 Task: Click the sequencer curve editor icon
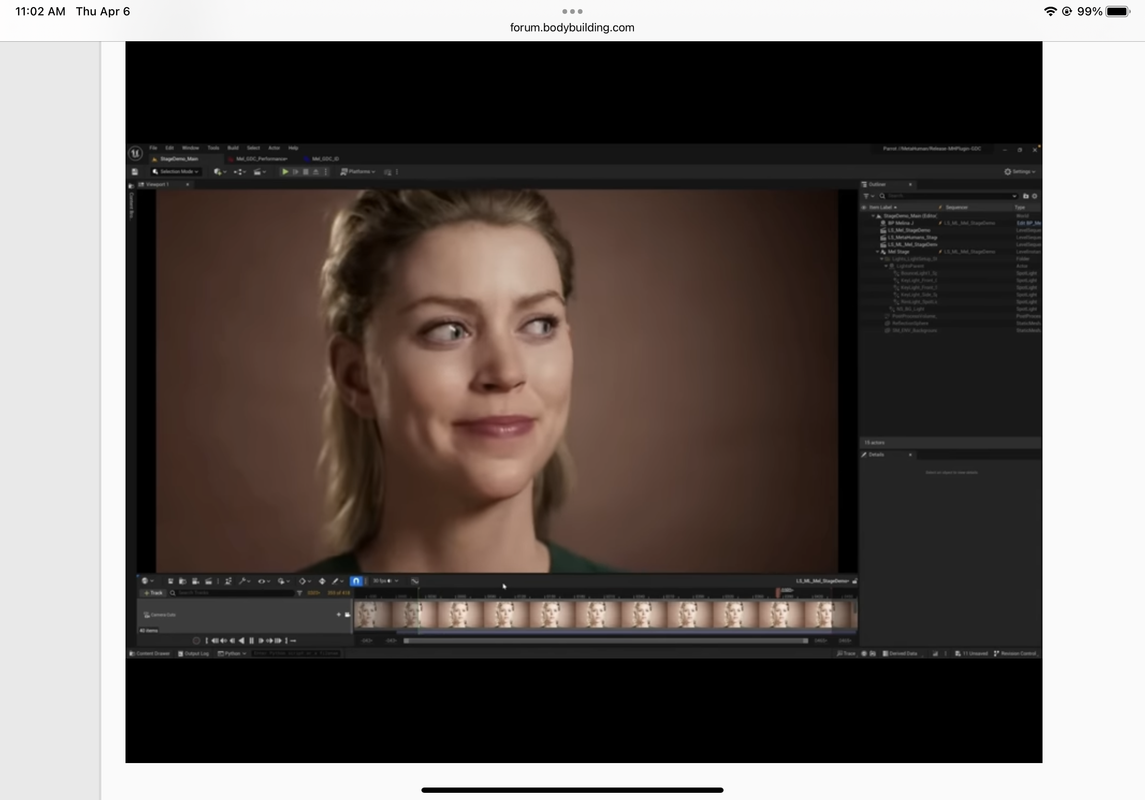[x=415, y=581]
